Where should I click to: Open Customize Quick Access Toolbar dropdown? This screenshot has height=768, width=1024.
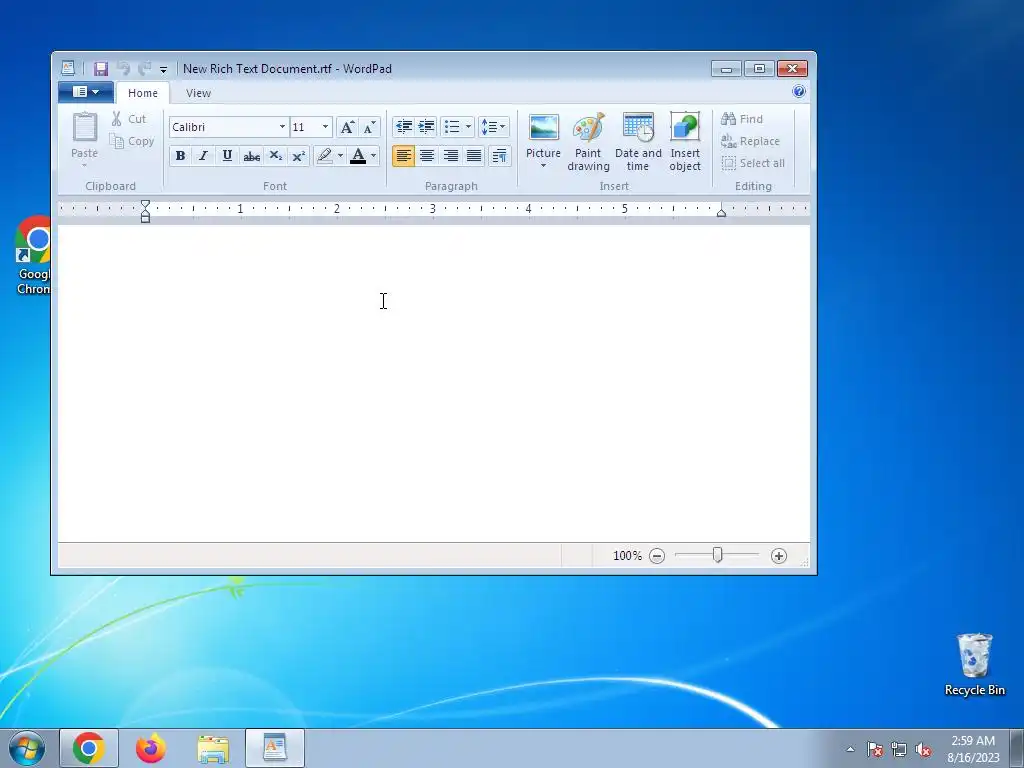click(163, 69)
